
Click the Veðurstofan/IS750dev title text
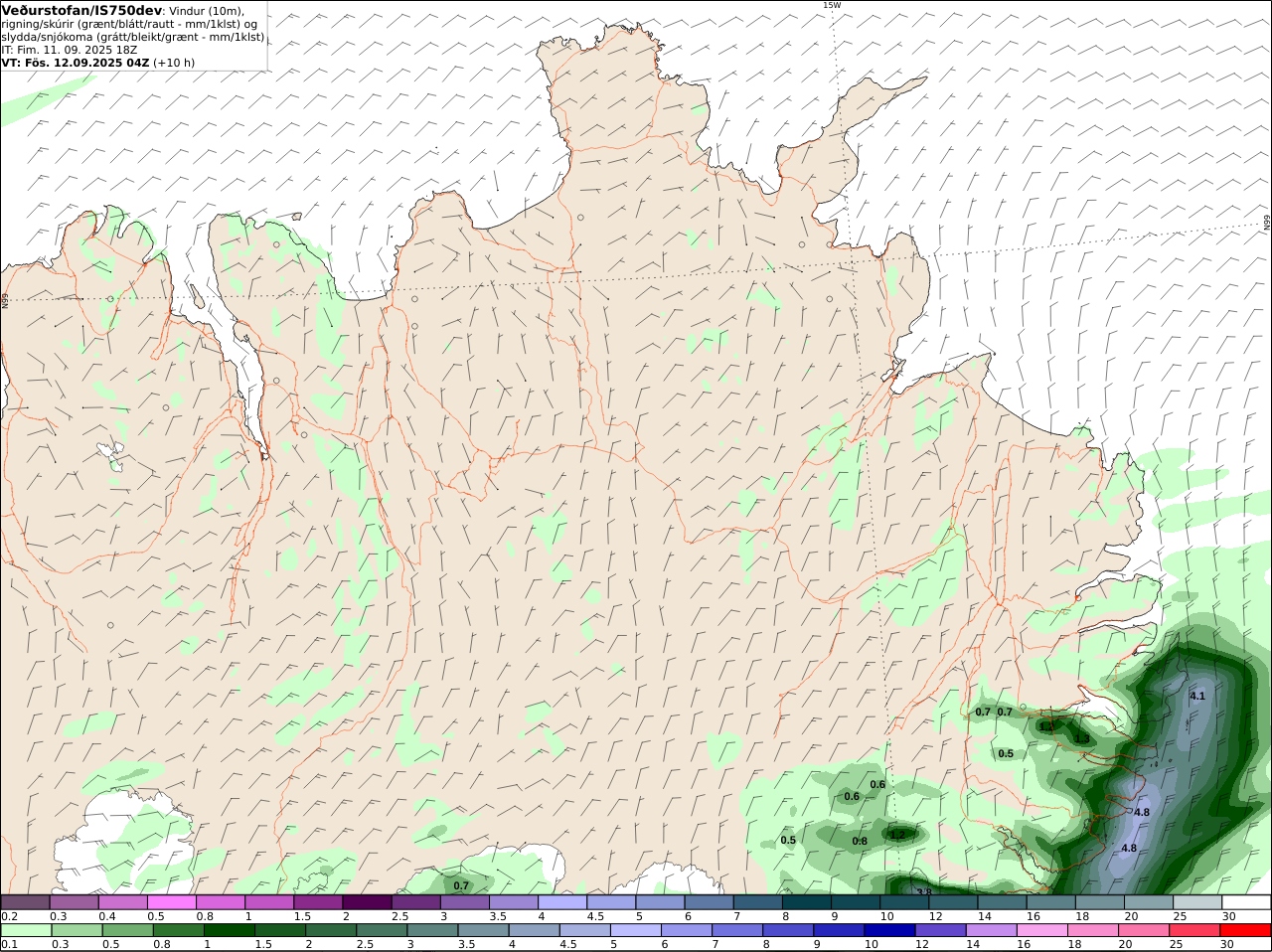point(81,10)
